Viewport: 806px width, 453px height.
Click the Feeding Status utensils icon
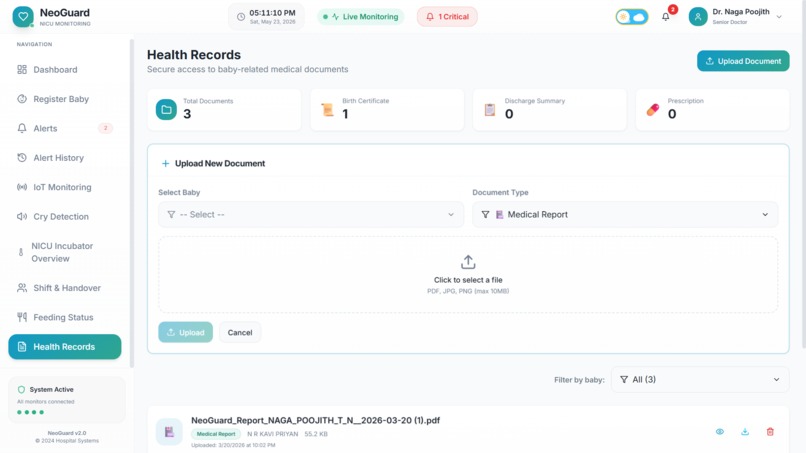point(22,317)
